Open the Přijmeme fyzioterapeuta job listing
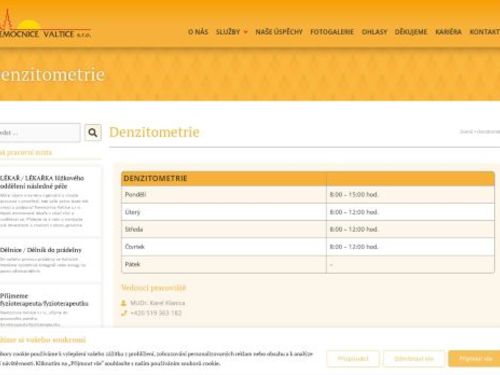The width and height of the screenshot is (500, 375). 44,300
